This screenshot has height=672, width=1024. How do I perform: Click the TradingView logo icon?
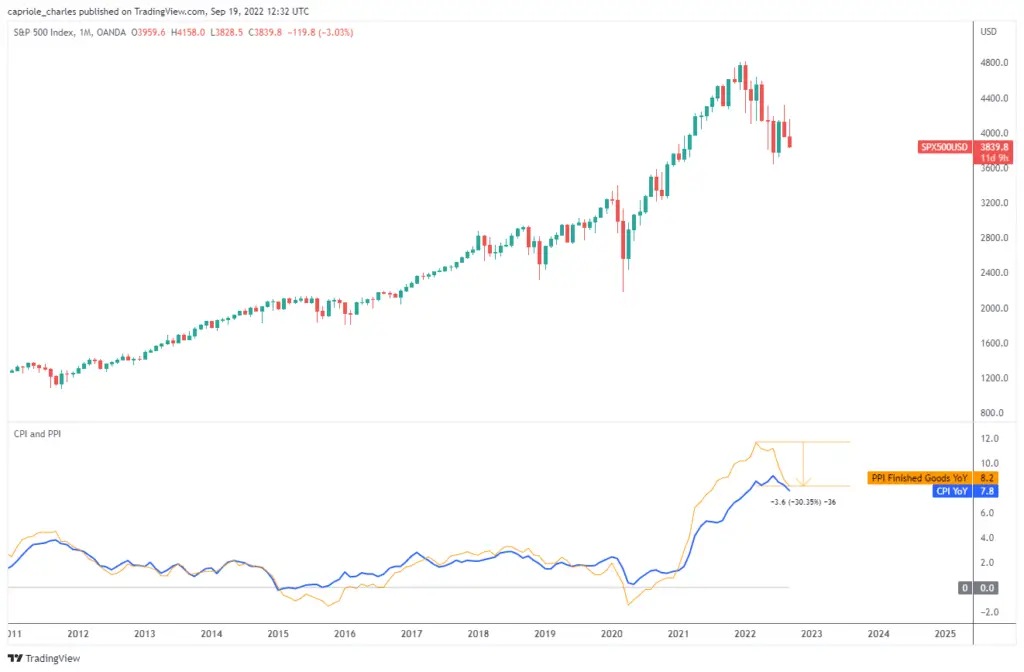coord(15,658)
